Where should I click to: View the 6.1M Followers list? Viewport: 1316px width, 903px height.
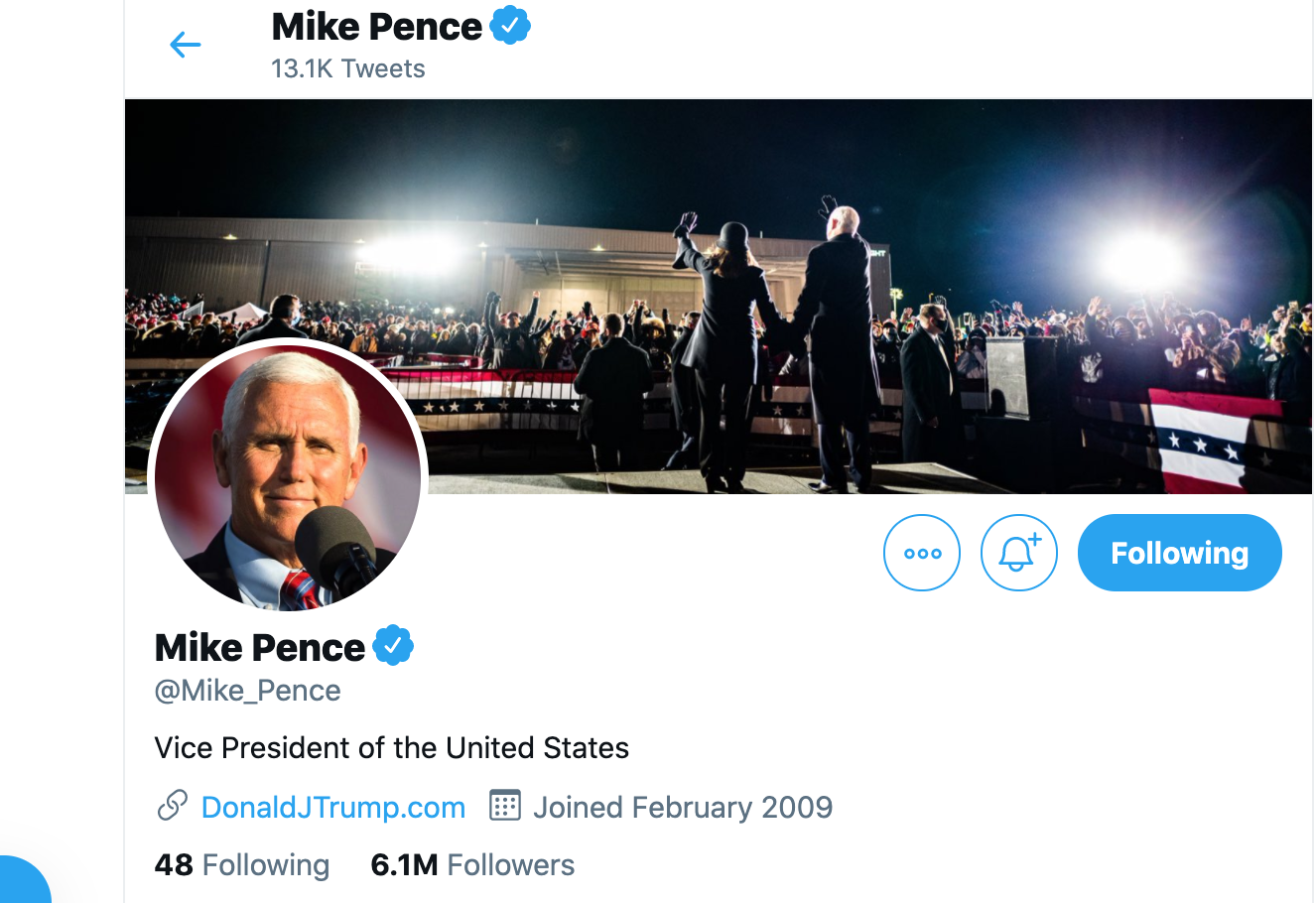472,865
